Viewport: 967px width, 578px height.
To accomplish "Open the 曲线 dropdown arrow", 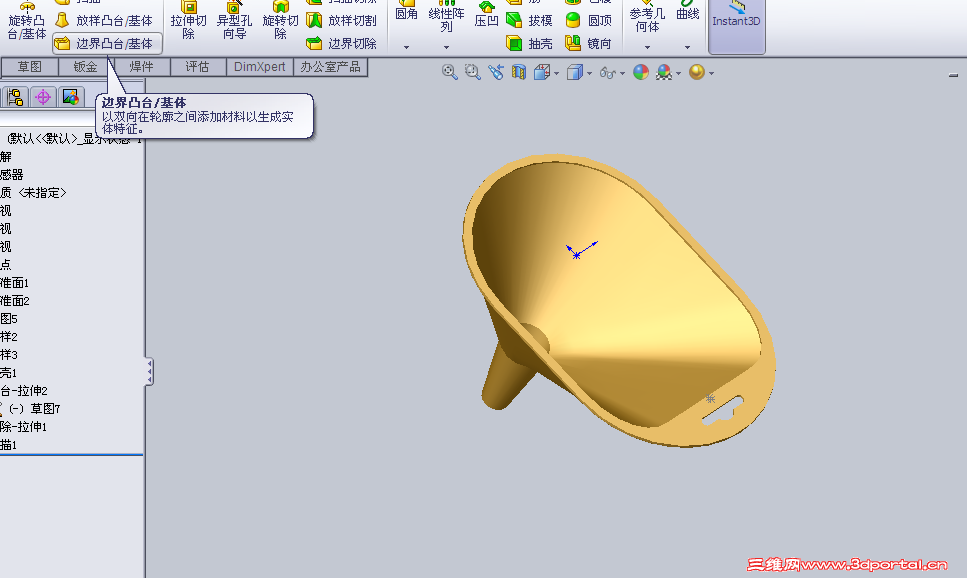I will click(x=687, y=47).
